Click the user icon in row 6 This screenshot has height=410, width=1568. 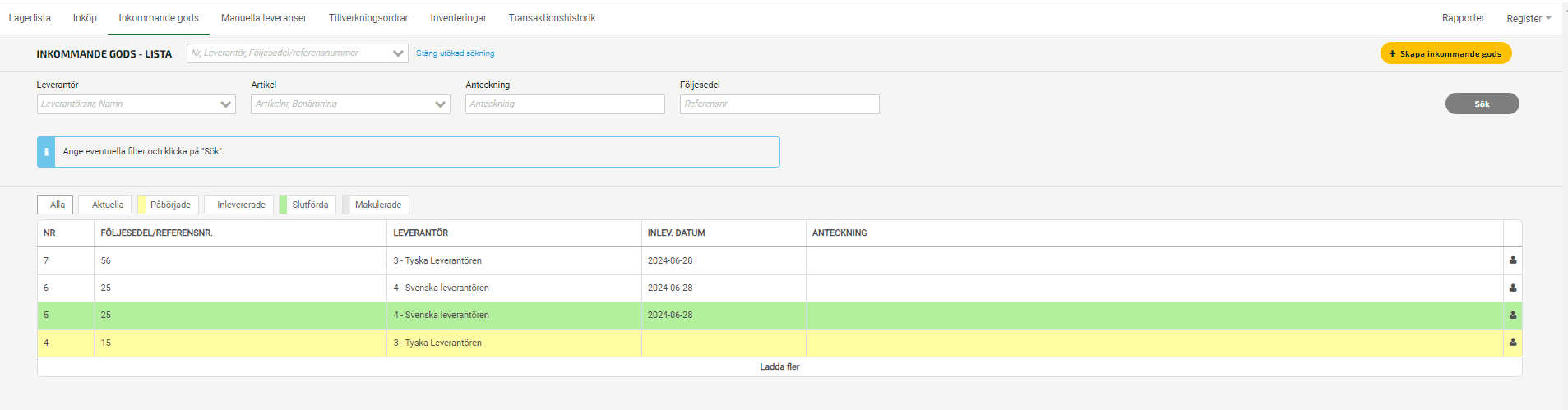pyautogui.click(x=1512, y=288)
